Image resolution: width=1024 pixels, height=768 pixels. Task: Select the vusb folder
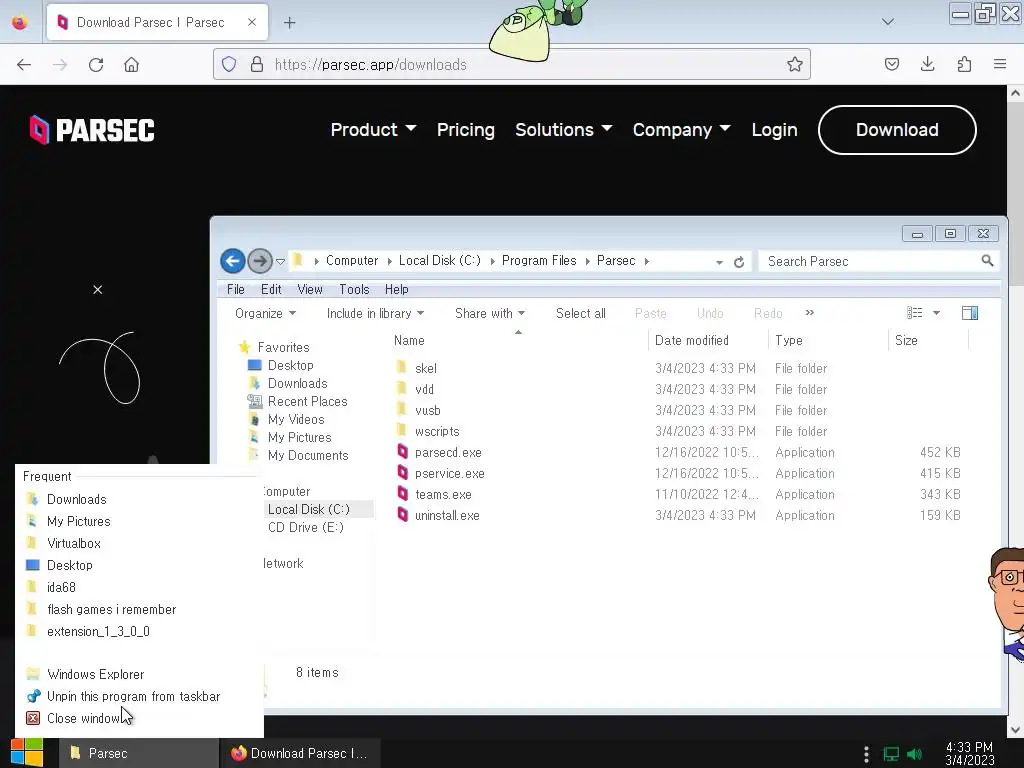point(428,410)
